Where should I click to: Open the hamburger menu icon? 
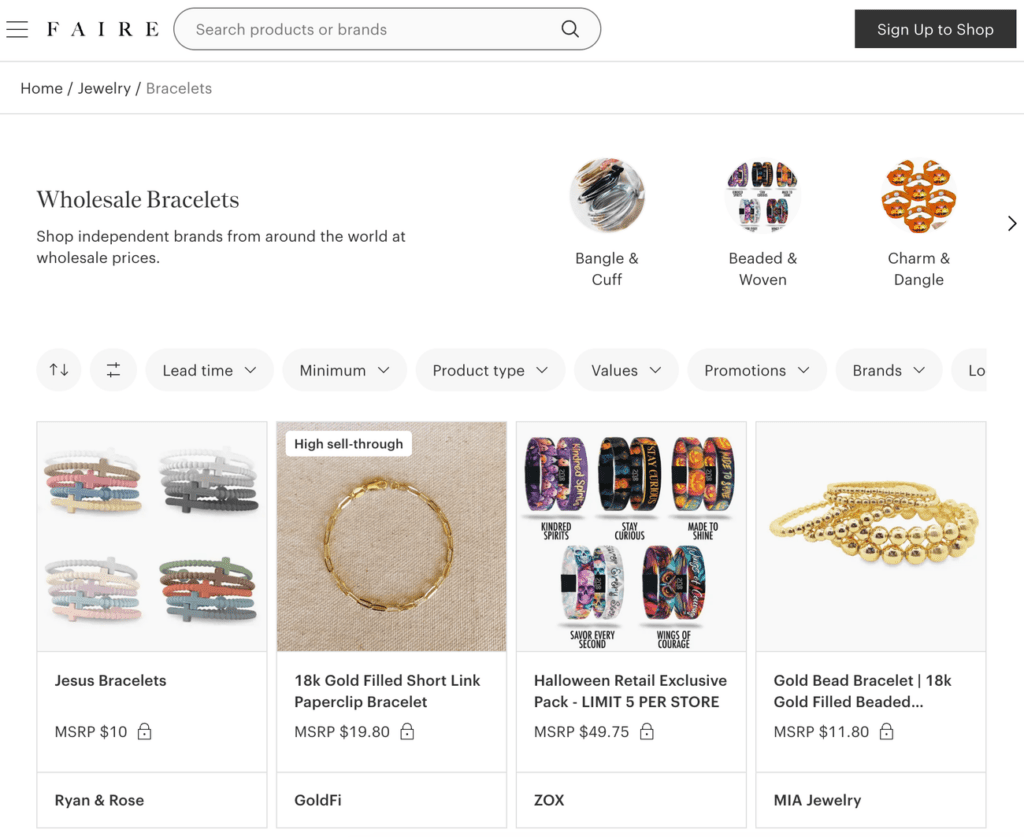[17, 29]
